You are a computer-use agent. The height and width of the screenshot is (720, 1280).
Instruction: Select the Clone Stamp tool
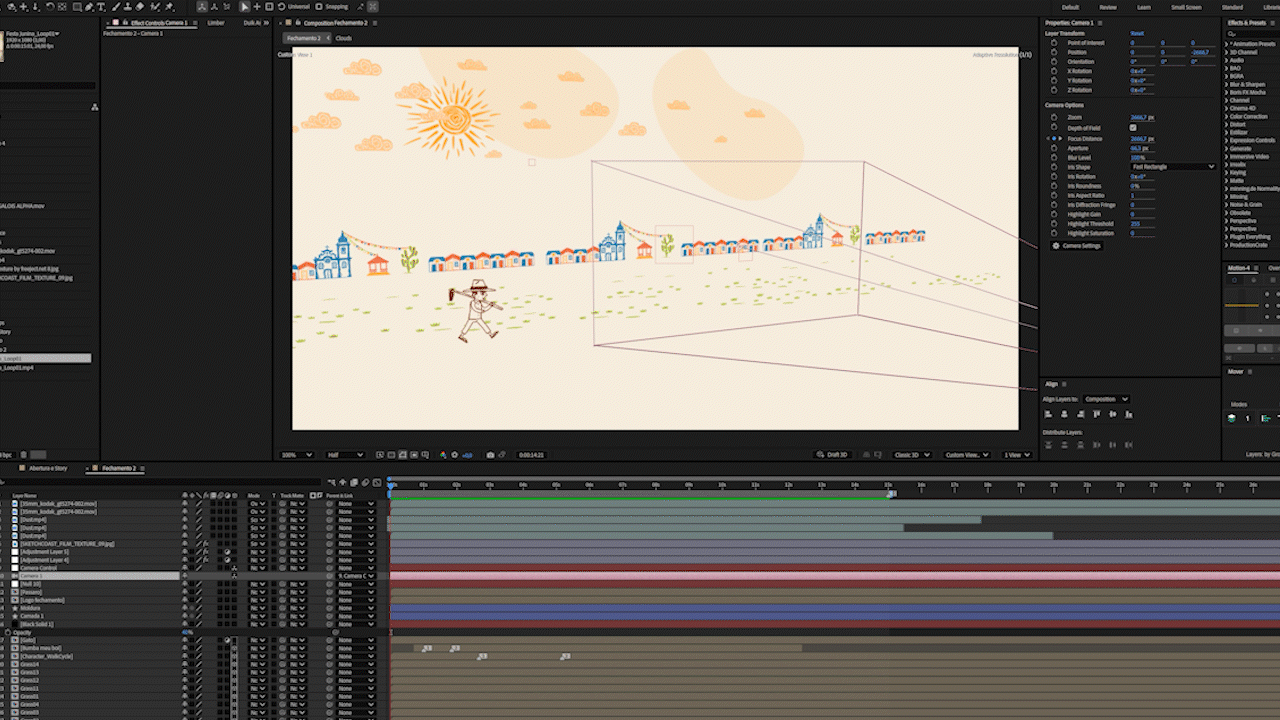(x=127, y=6)
